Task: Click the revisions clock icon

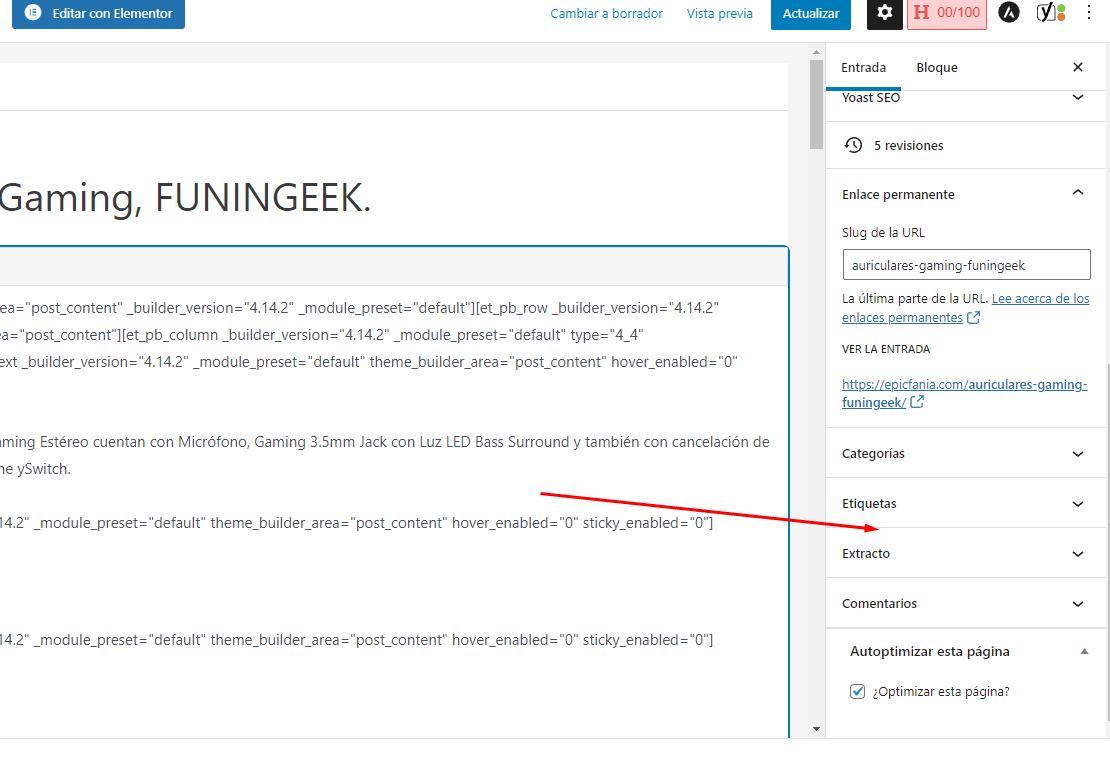Action: (854, 145)
